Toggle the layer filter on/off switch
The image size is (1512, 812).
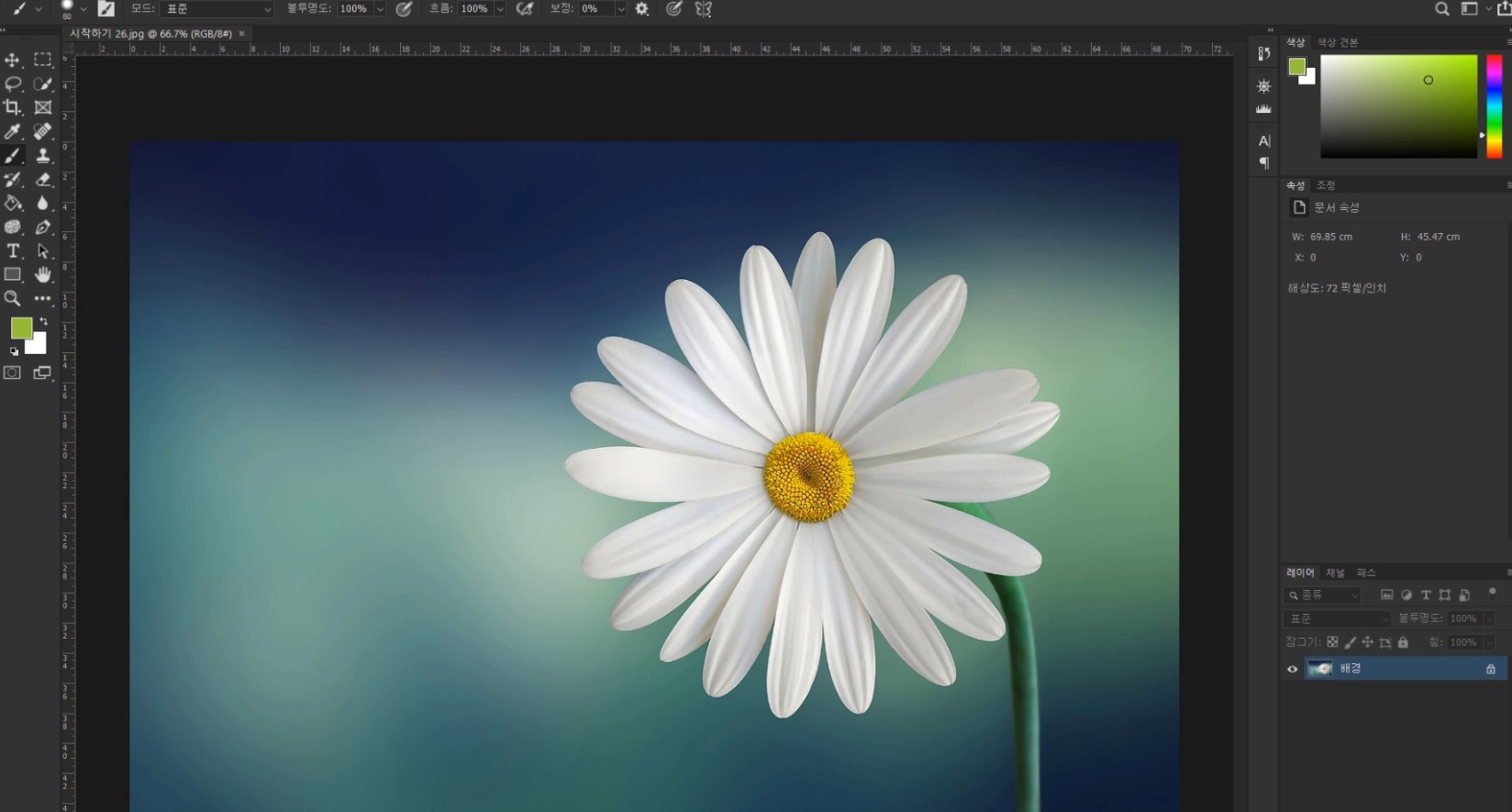(1492, 593)
